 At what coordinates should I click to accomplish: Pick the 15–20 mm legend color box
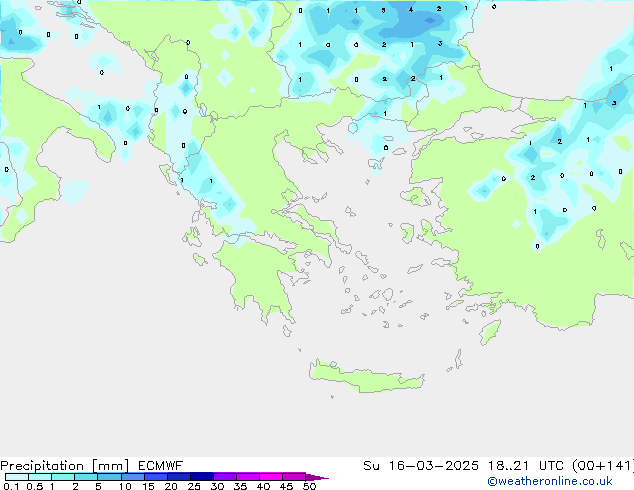[x=156, y=477]
